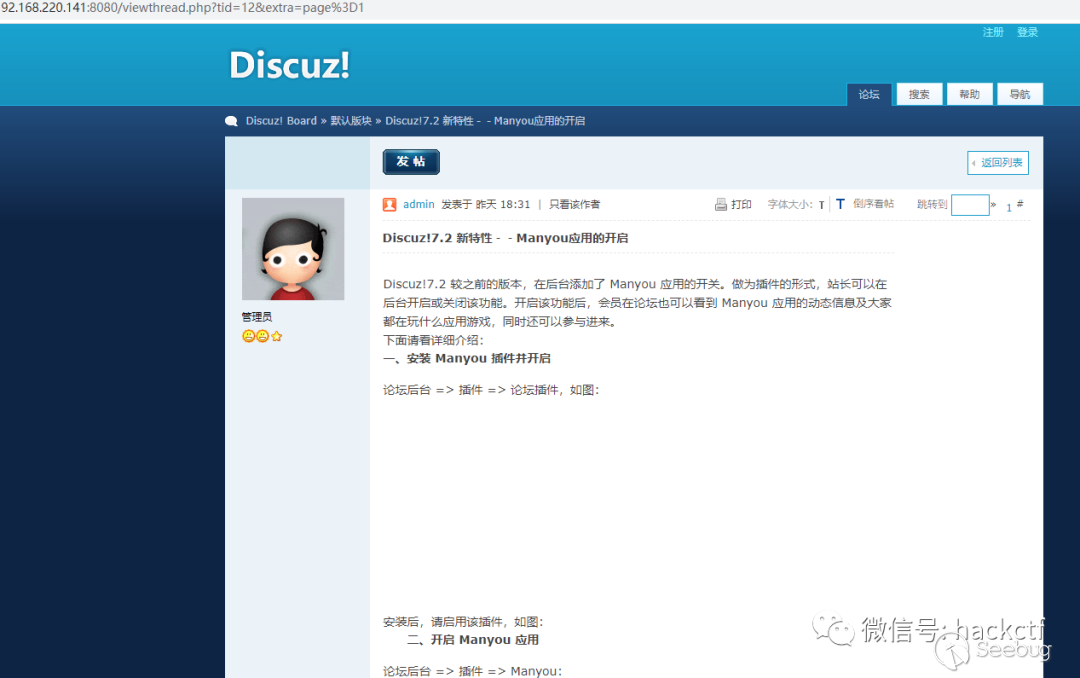
Task: Click the post floor number 1 #
Action: tap(1015, 205)
